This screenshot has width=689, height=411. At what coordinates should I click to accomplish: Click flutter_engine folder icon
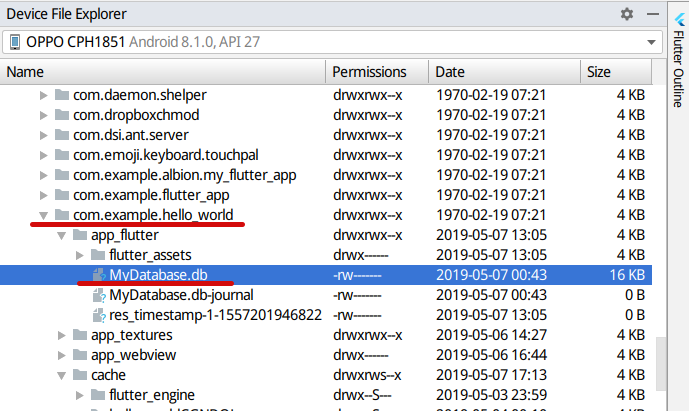(98, 395)
